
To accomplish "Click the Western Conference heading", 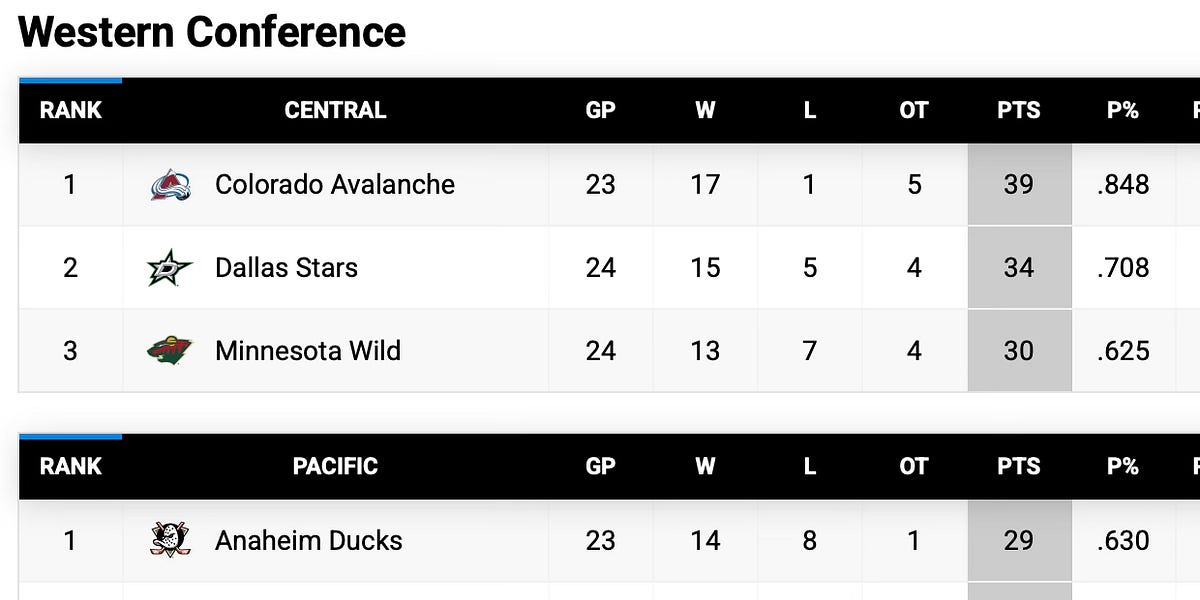I will point(212,31).
